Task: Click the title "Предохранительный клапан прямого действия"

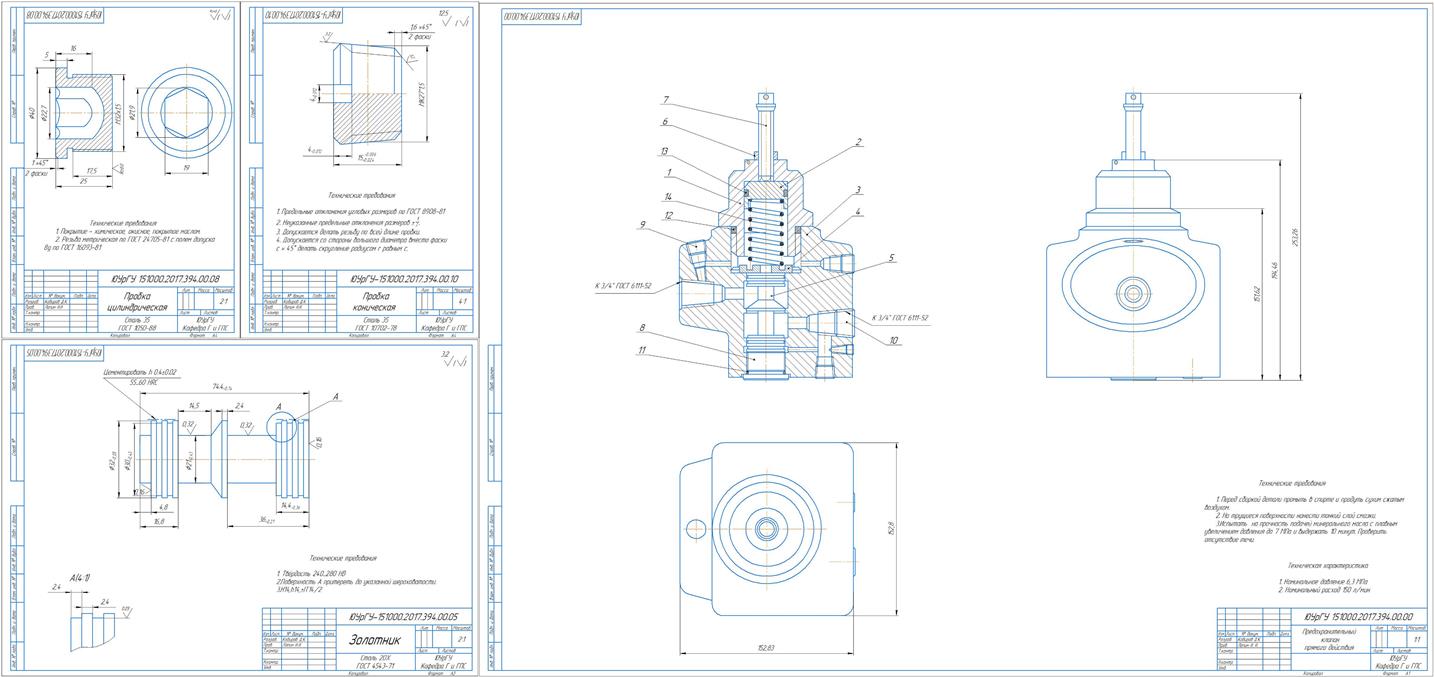Action: tap(1328, 640)
